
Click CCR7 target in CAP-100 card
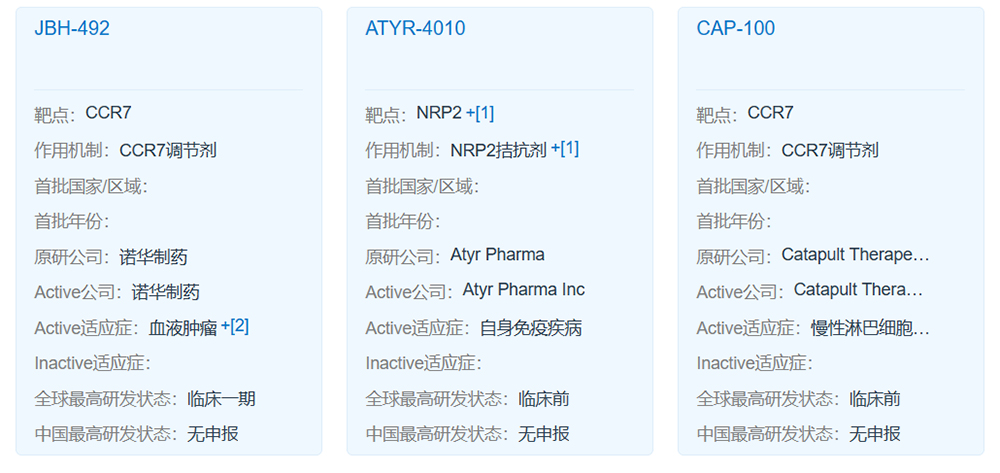[770, 113]
